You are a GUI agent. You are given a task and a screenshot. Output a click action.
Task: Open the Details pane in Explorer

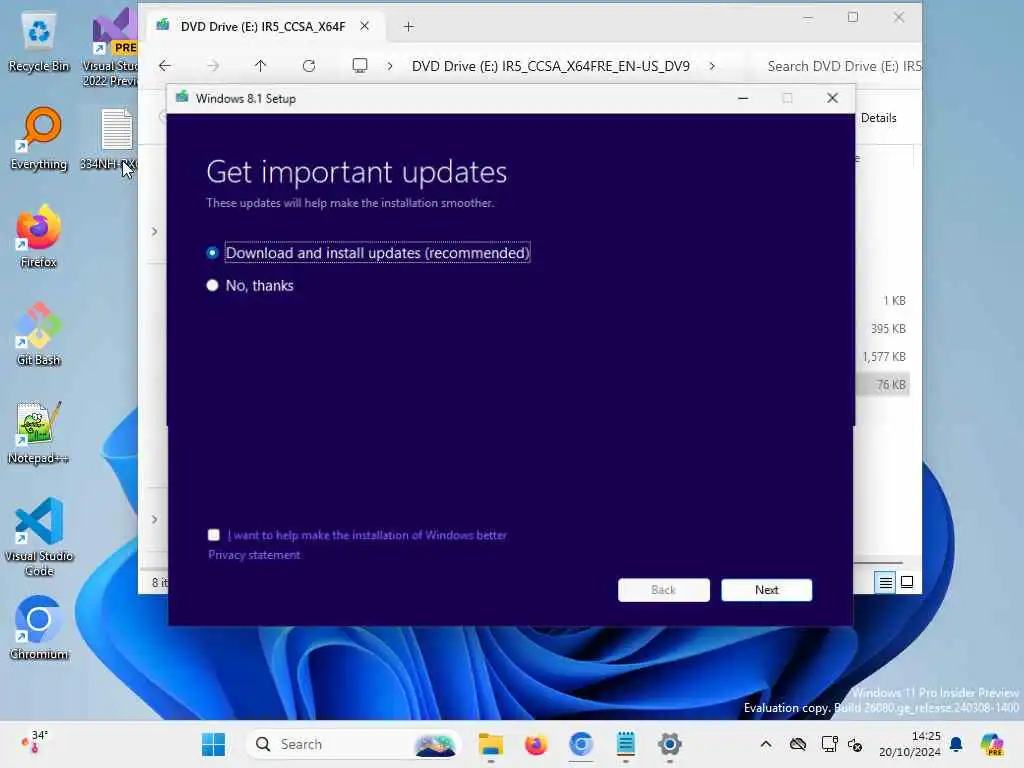[878, 118]
